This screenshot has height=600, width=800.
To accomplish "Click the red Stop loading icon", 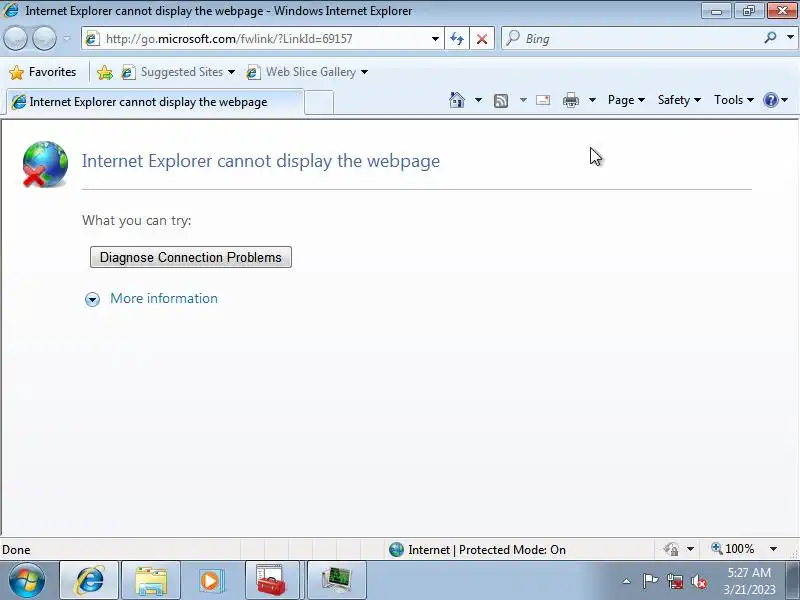I will pyautogui.click(x=482, y=39).
